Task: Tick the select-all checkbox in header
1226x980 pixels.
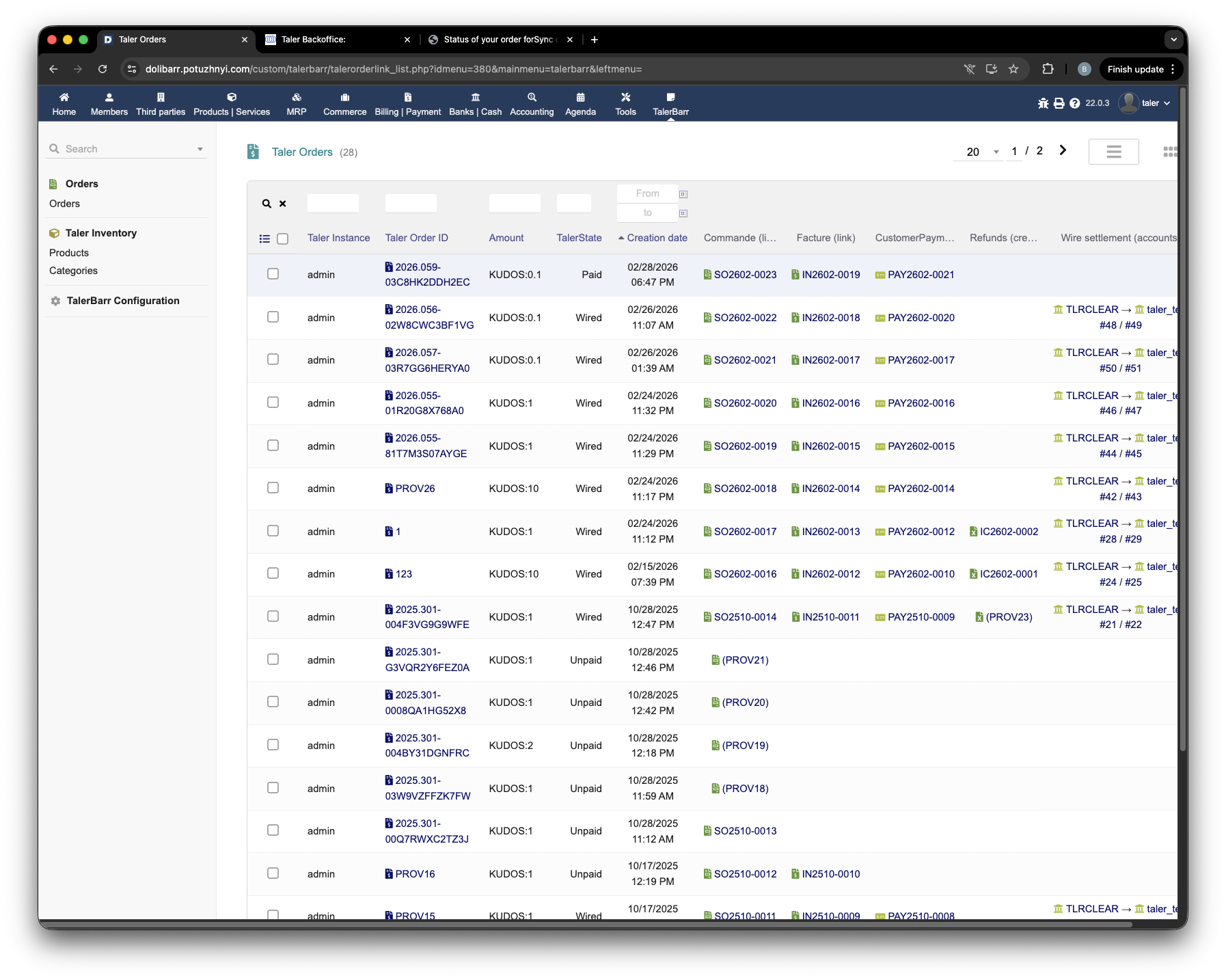Action: (x=283, y=239)
